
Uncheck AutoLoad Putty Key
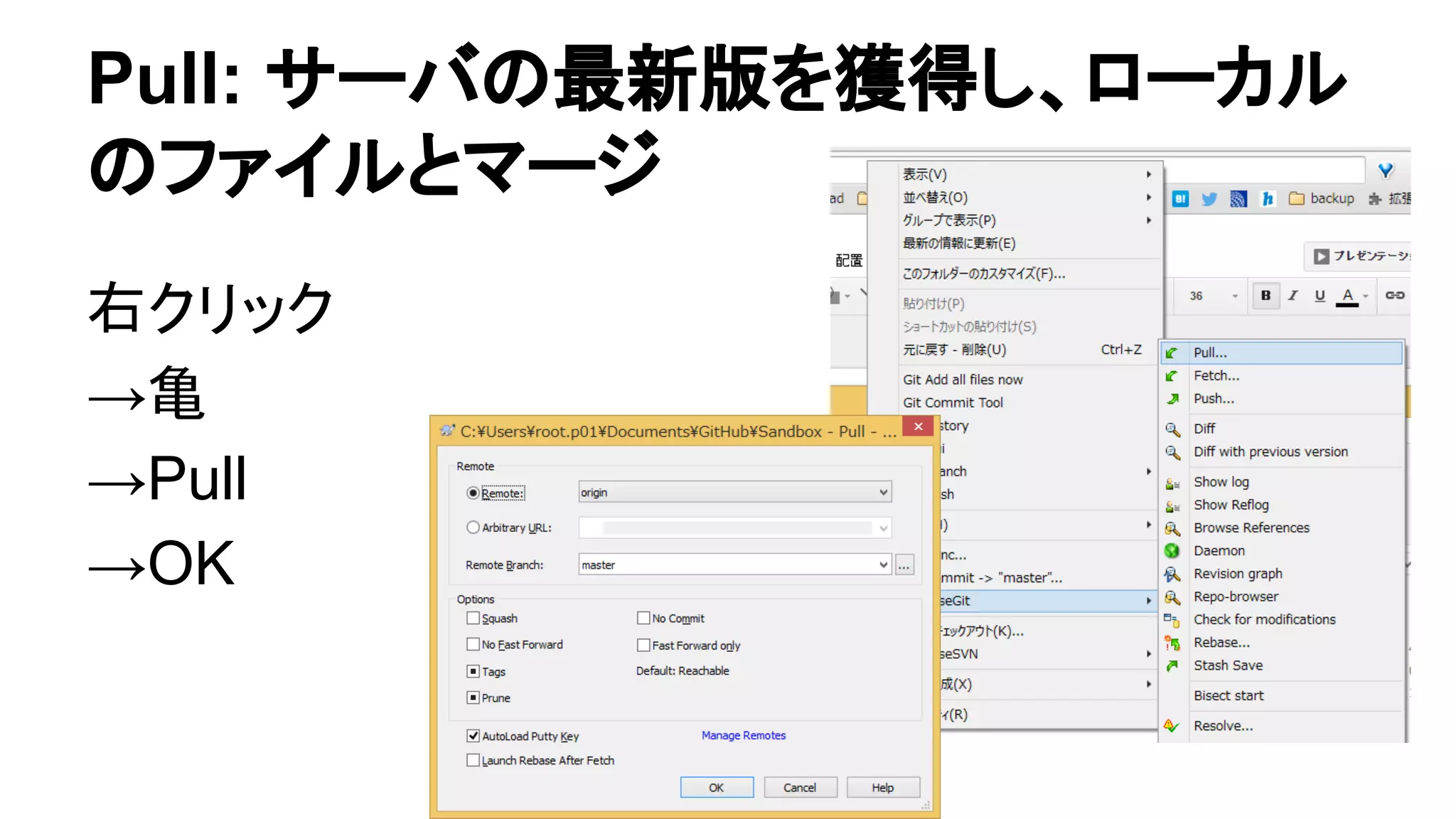pyautogui.click(x=473, y=736)
